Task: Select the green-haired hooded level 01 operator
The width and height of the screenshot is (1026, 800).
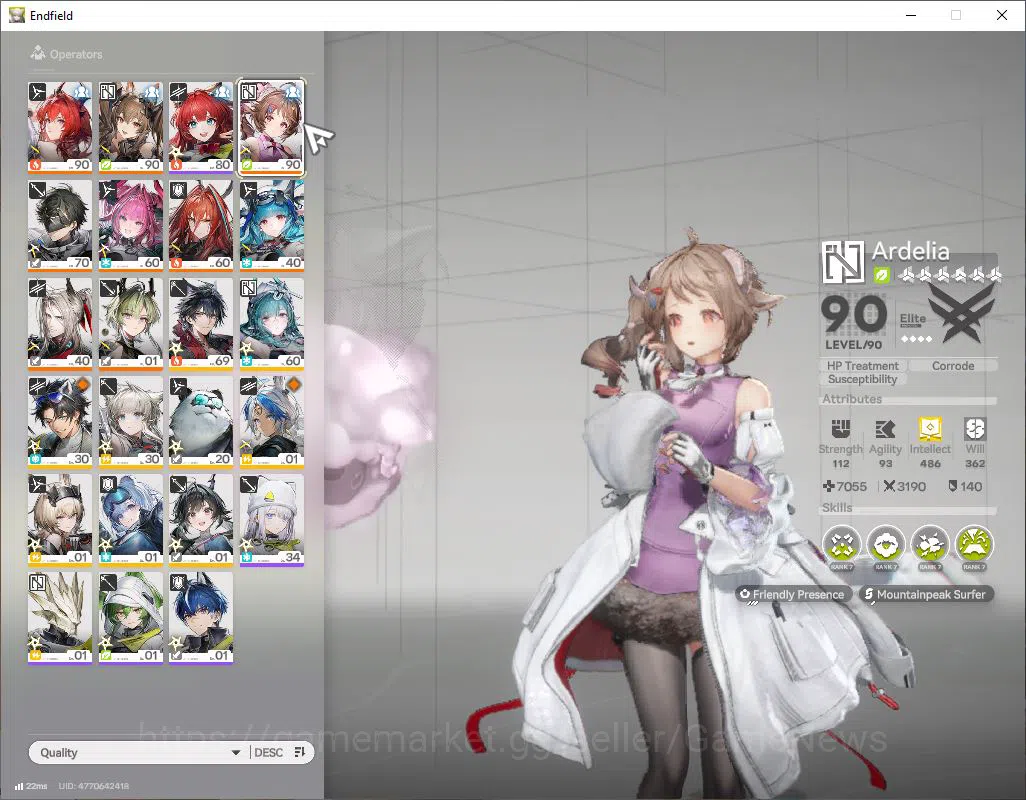Action: point(131,617)
